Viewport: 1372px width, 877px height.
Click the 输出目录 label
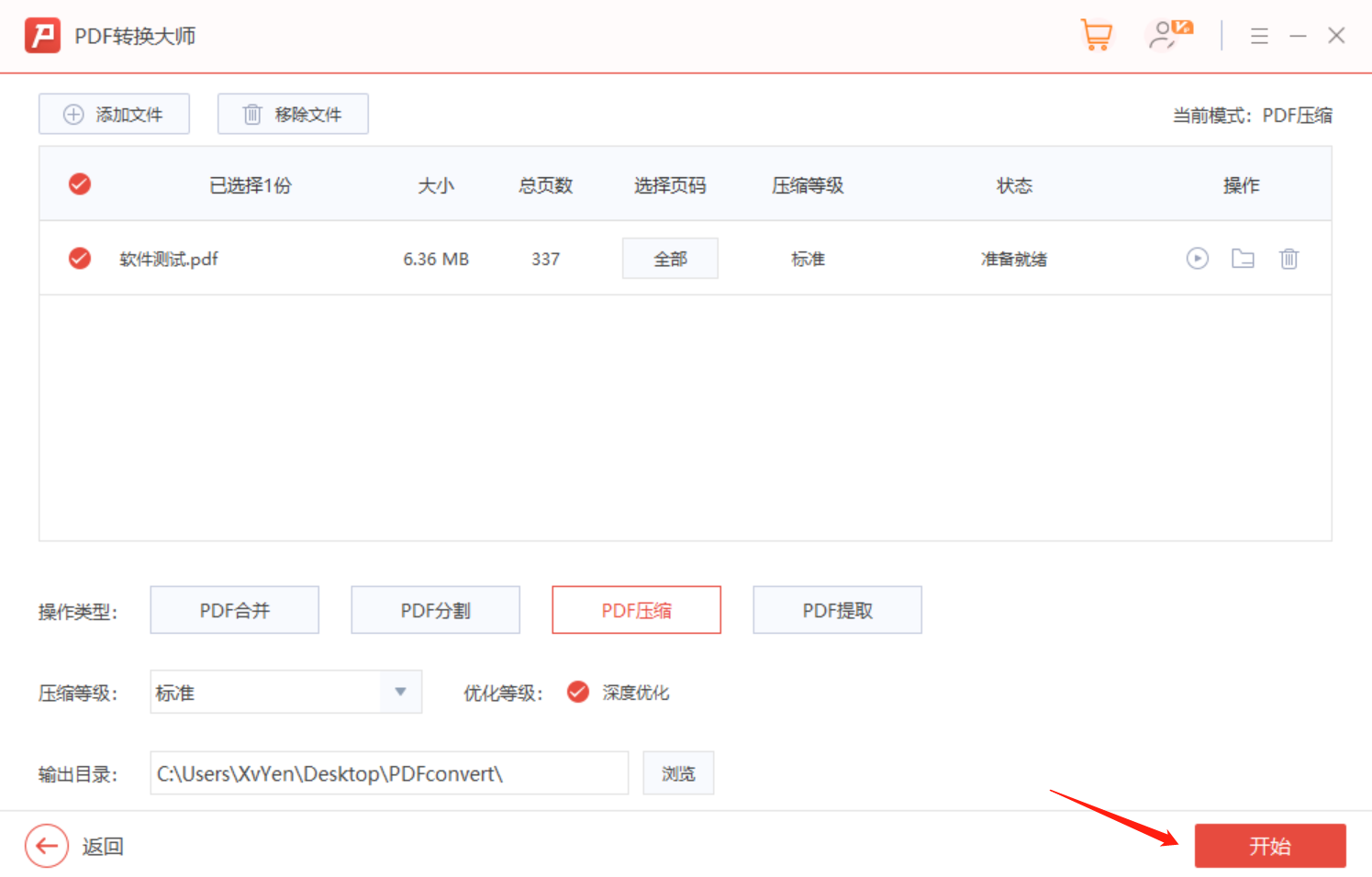[78, 774]
